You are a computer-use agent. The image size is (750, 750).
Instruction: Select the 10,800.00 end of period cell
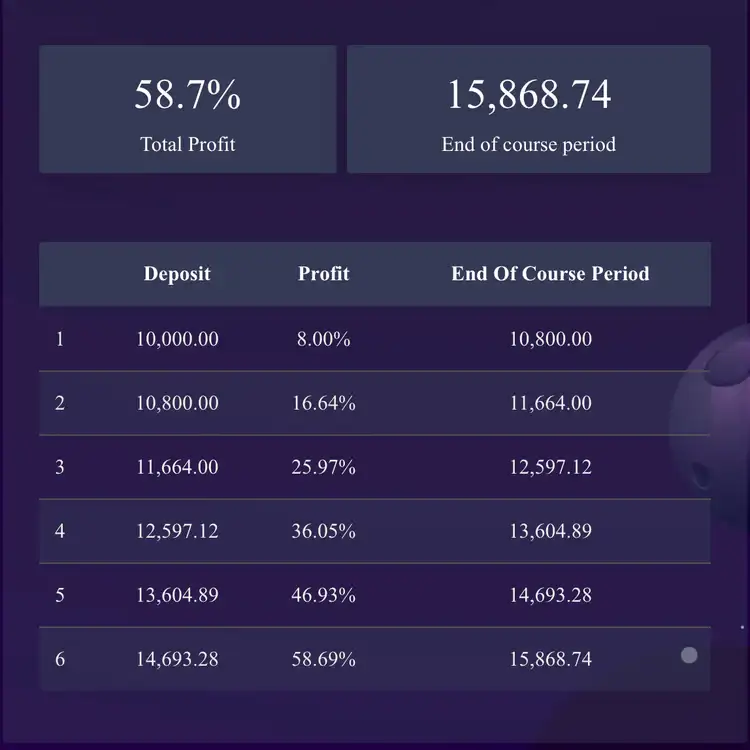click(x=551, y=339)
